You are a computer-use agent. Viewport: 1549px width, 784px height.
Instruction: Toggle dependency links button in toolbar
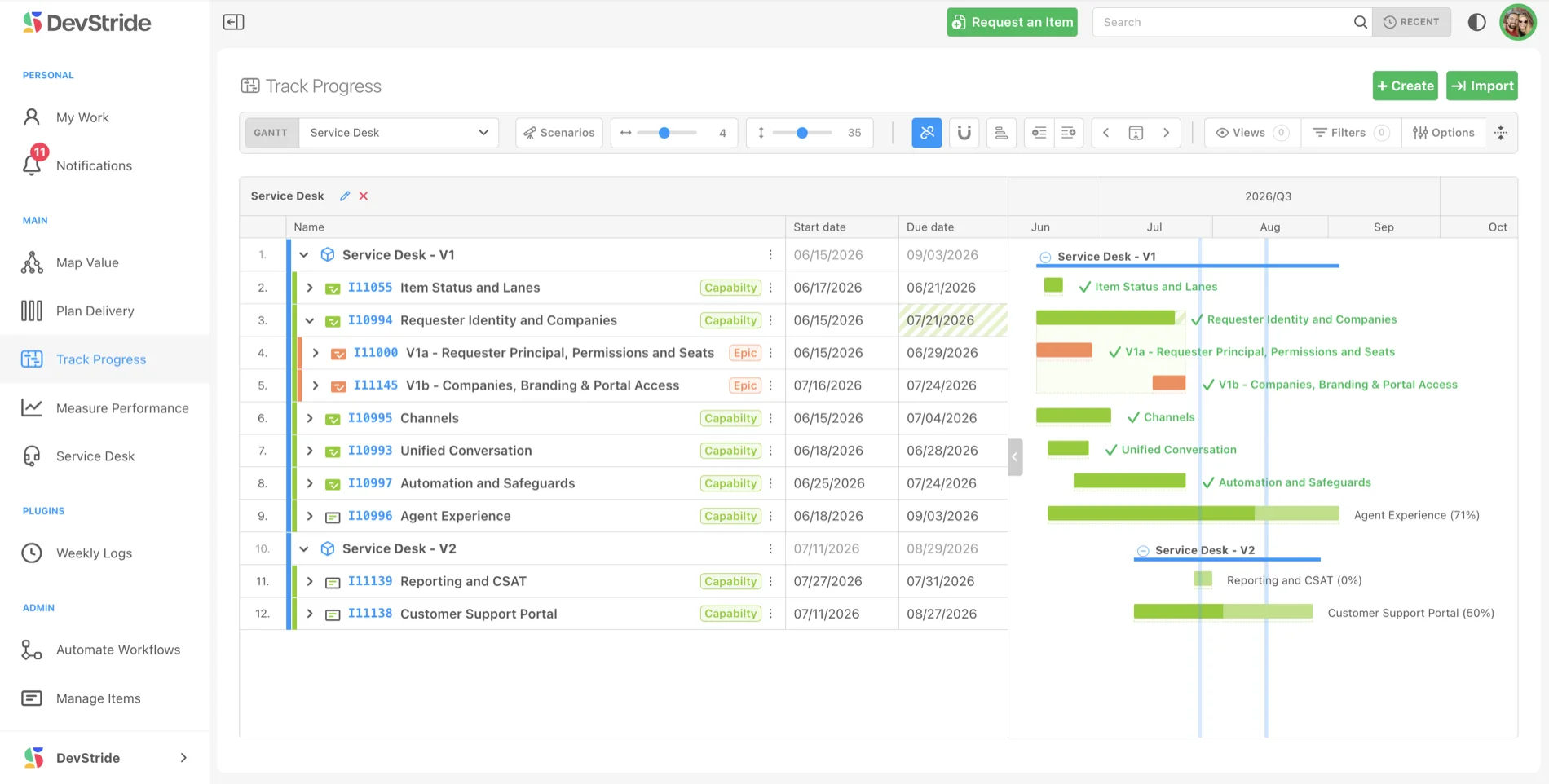click(927, 133)
